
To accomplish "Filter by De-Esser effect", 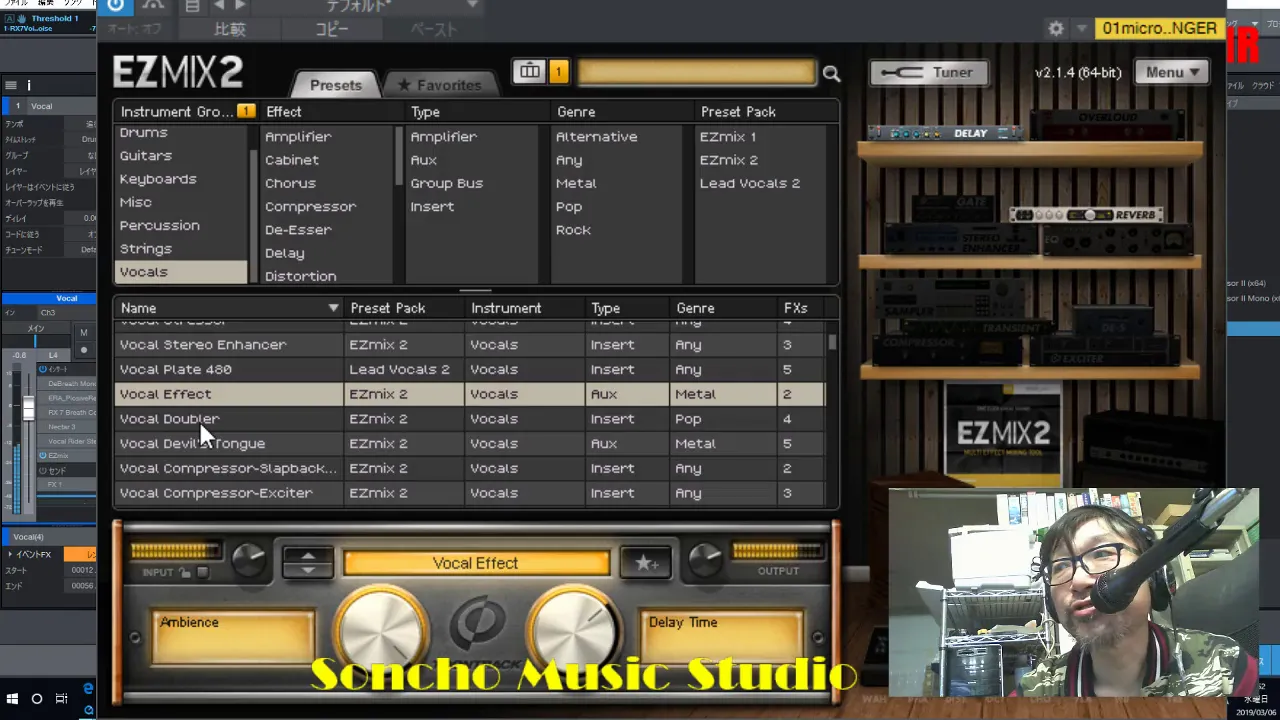I will pos(298,229).
